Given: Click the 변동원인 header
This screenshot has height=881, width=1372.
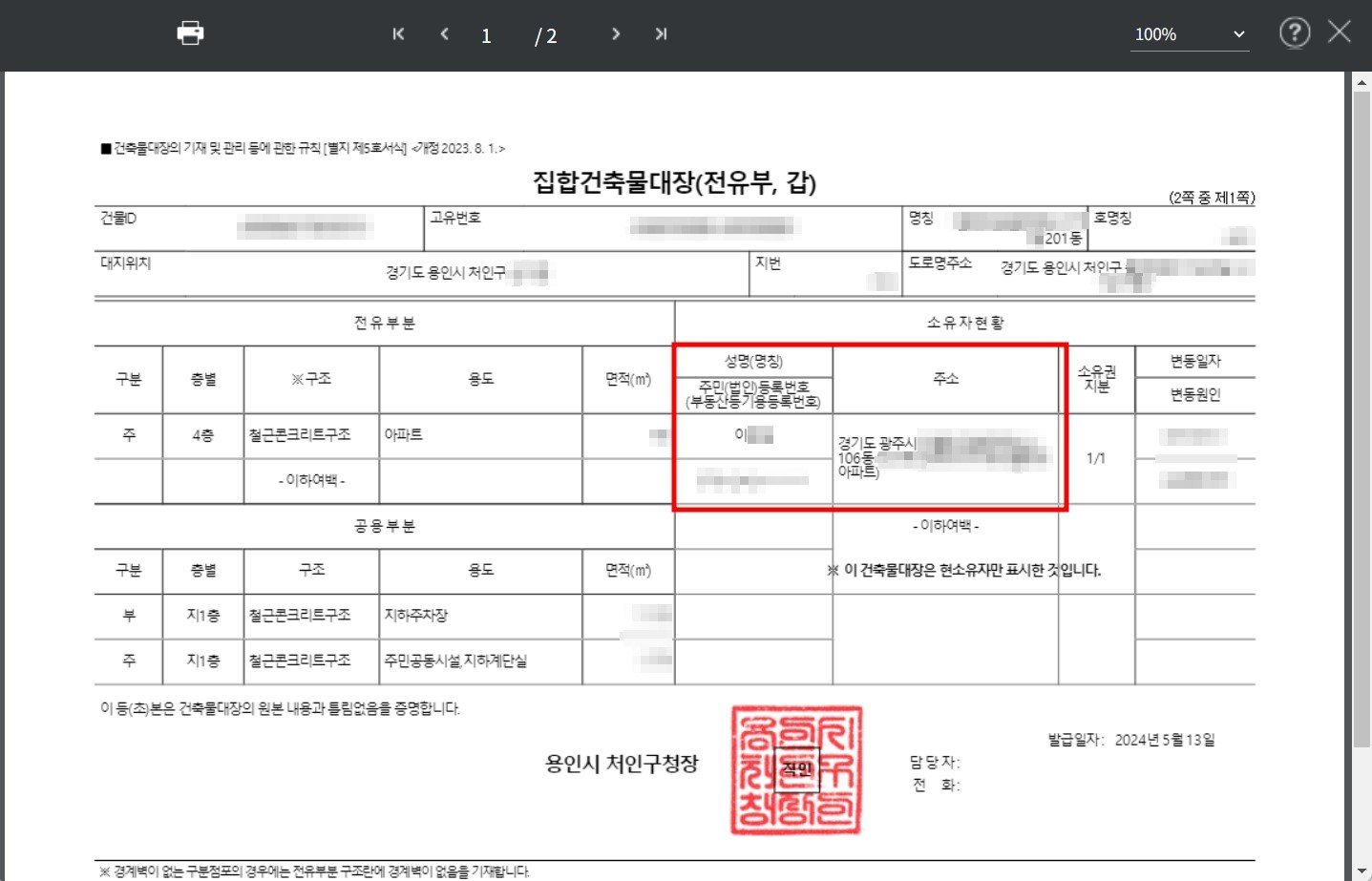Looking at the screenshot, I should click(1195, 394).
